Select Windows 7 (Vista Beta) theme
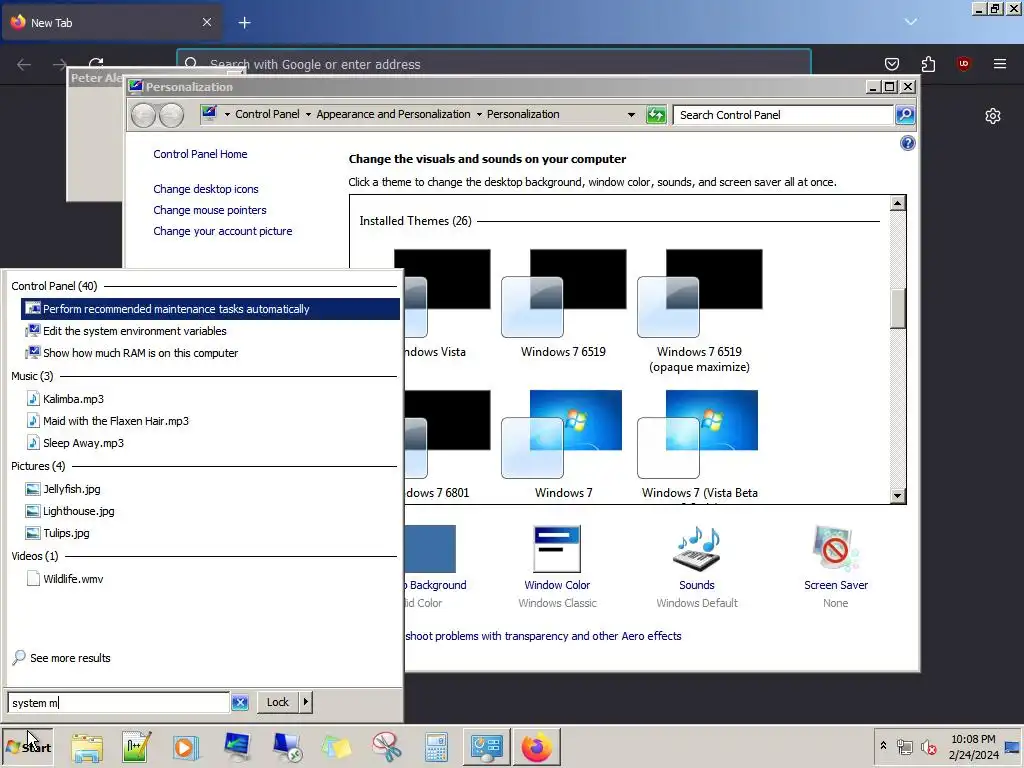 pyautogui.click(x=699, y=445)
